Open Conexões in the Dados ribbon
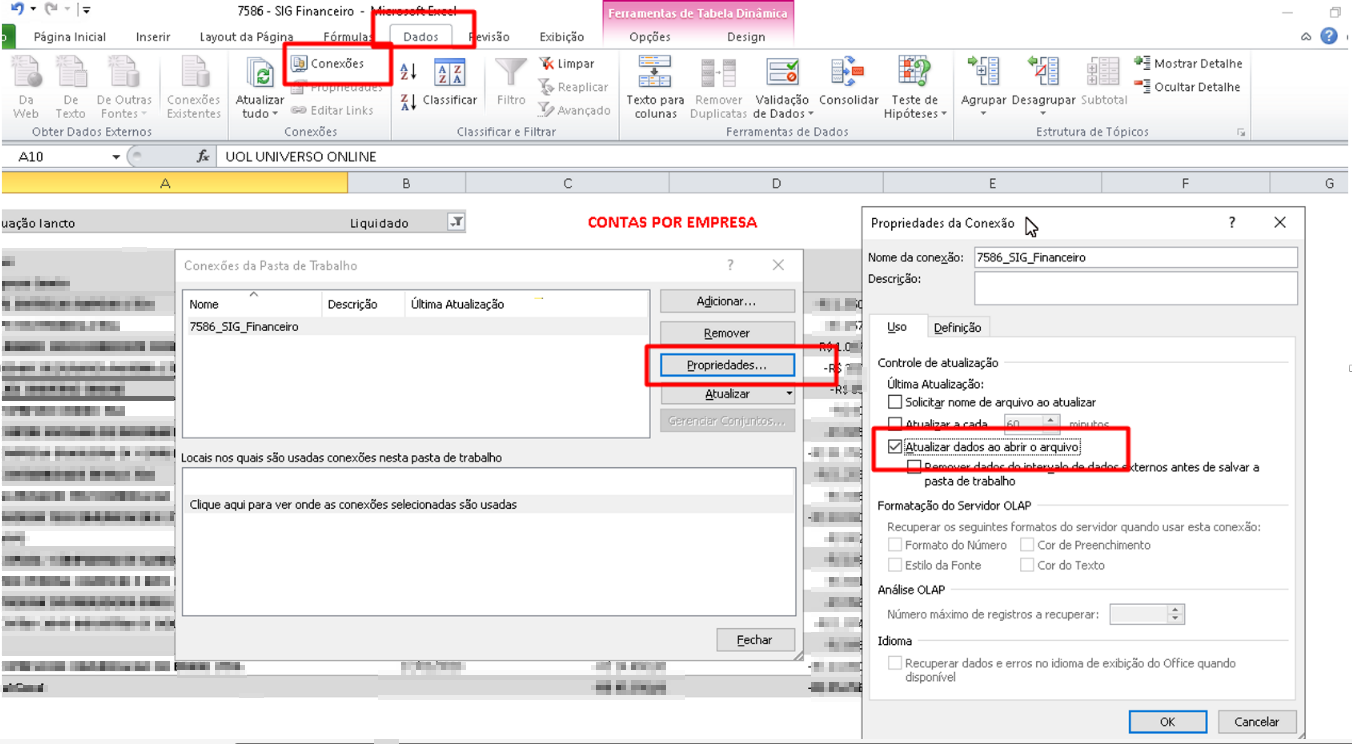 coord(328,63)
